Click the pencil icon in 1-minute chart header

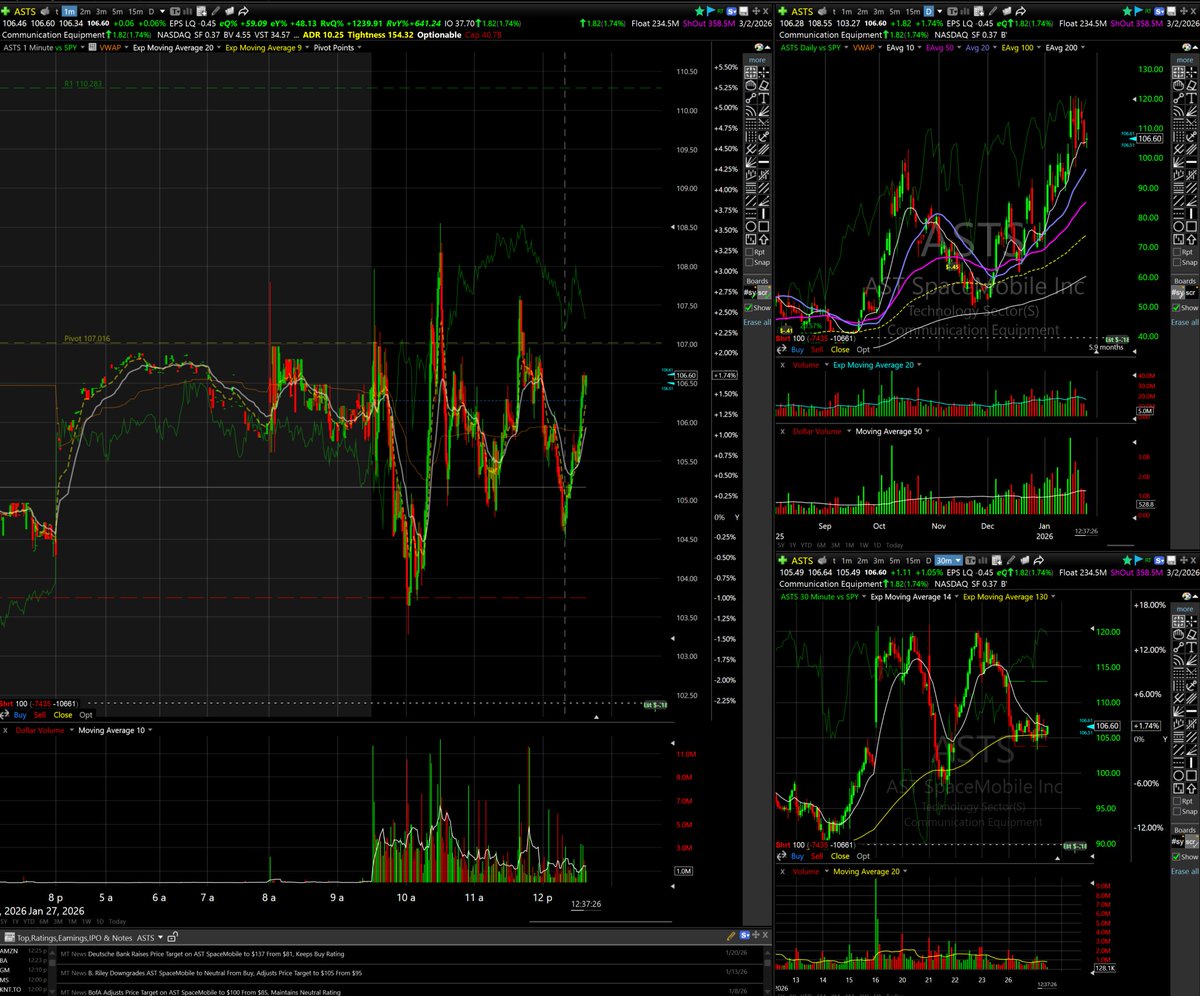pos(215,12)
